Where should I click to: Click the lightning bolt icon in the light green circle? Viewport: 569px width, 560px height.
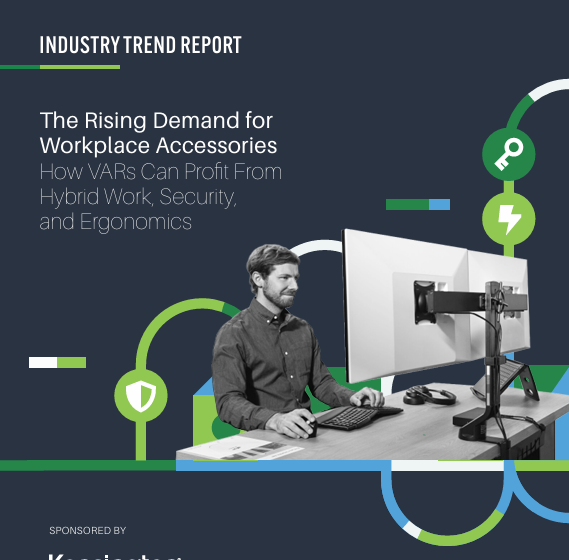click(509, 219)
